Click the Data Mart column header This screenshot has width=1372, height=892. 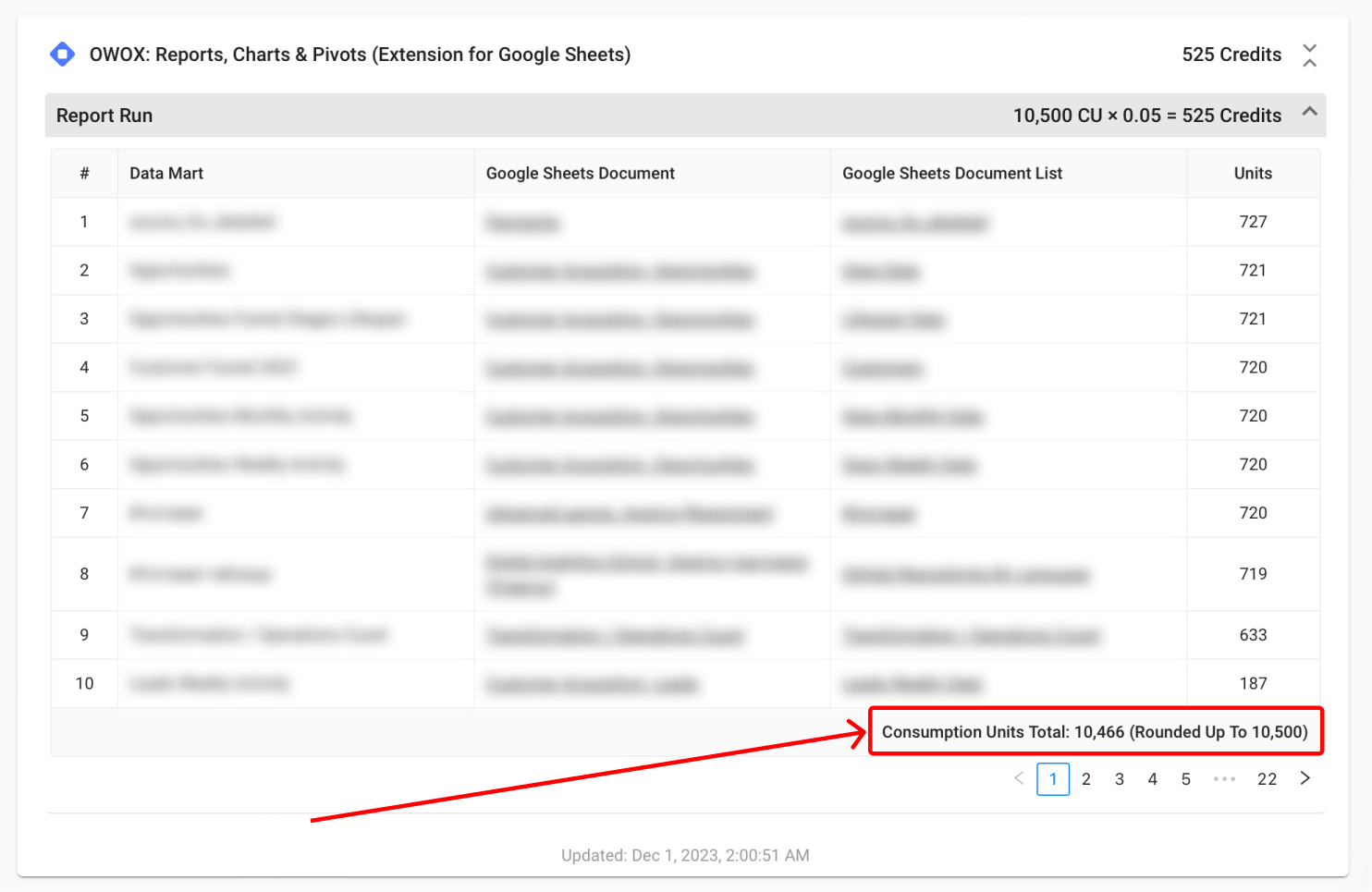click(x=166, y=174)
